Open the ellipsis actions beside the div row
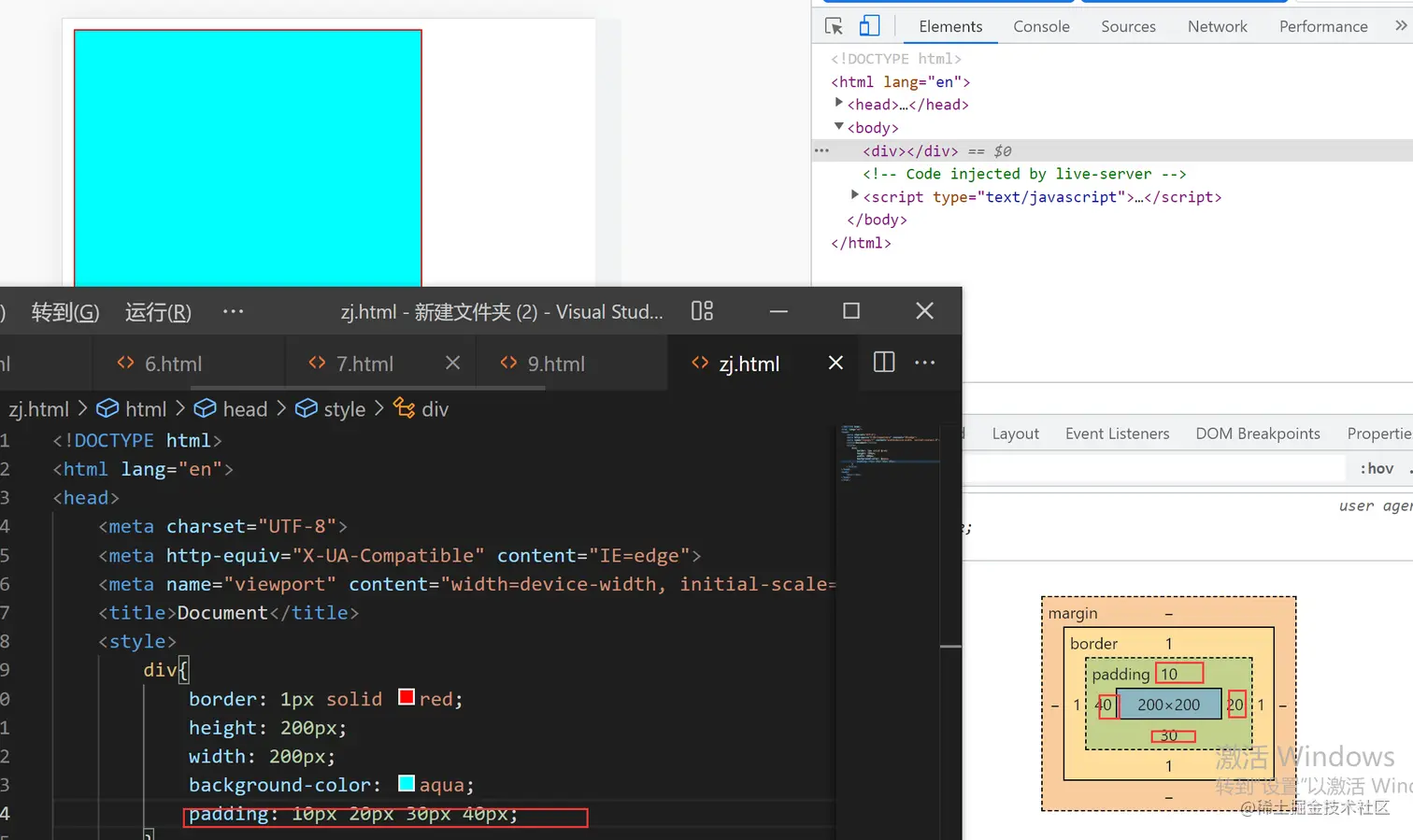Viewport: 1413px width, 840px height. coord(821,150)
